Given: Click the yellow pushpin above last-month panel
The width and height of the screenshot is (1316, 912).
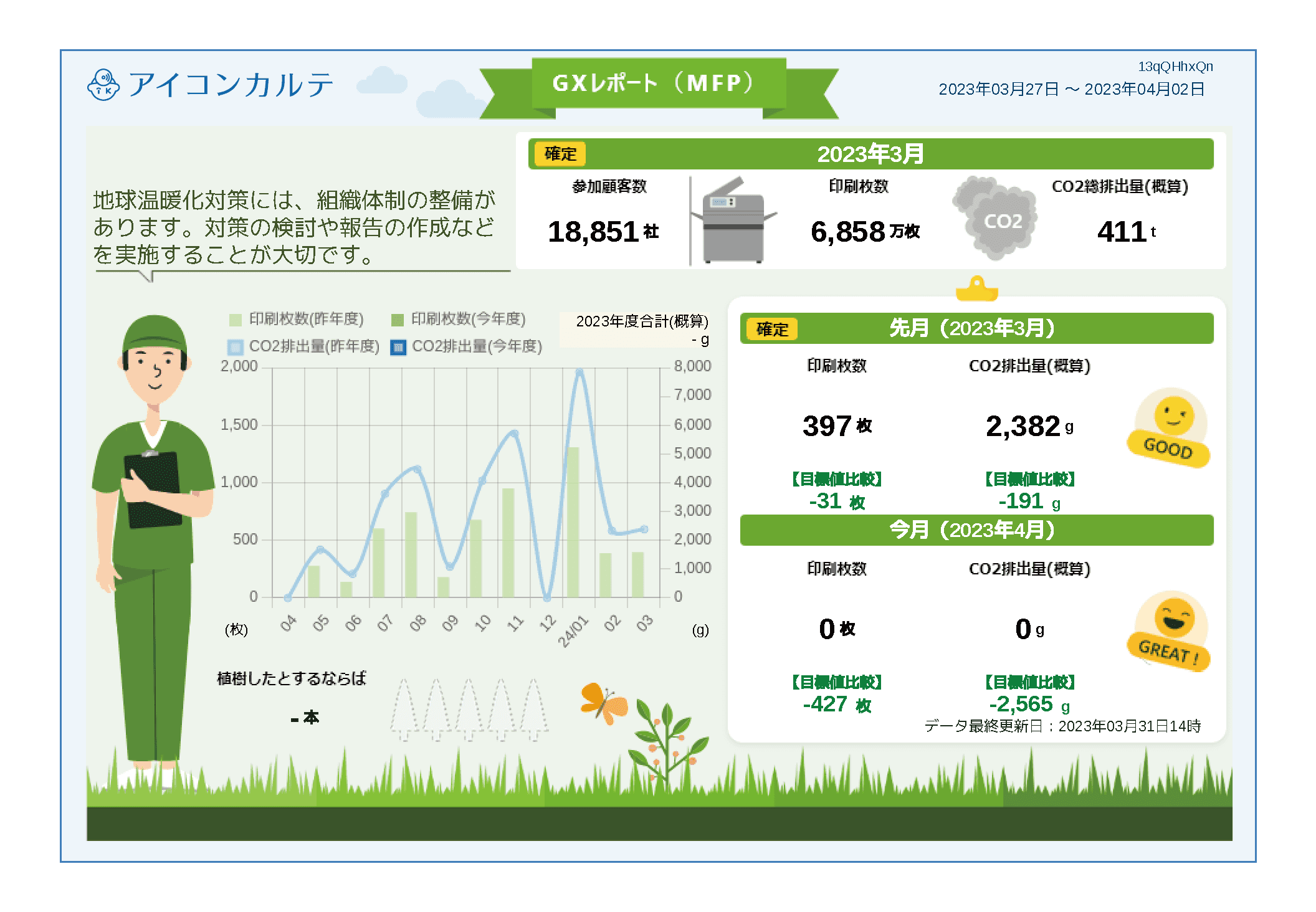Looking at the screenshot, I should [x=976, y=288].
